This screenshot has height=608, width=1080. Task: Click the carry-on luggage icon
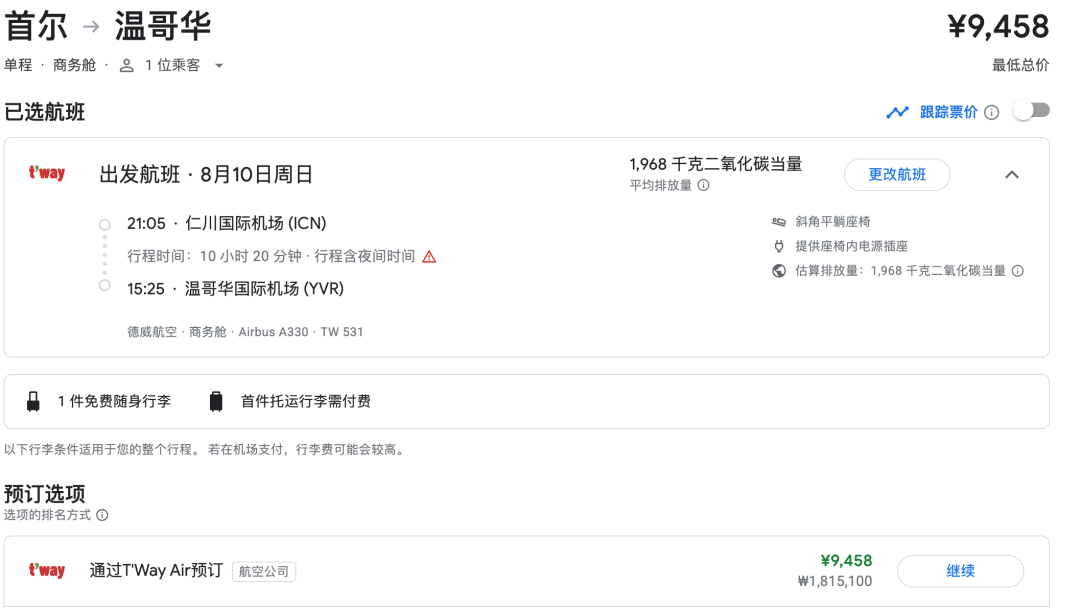34,402
